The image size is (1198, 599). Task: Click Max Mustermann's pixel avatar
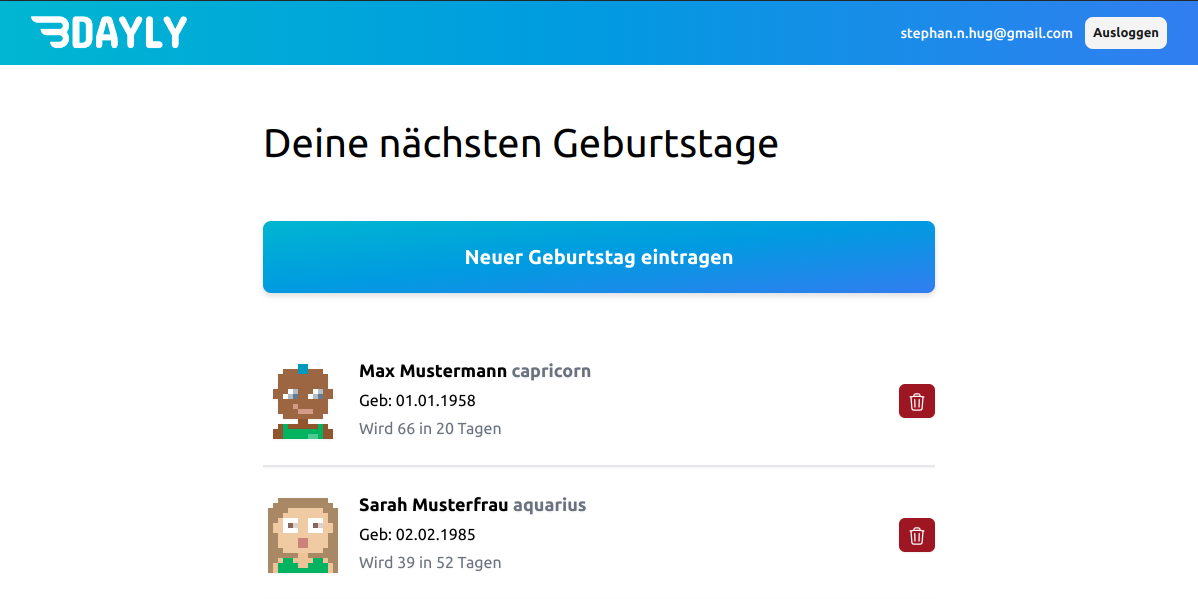pyautogui.click(x=302, y=402)
